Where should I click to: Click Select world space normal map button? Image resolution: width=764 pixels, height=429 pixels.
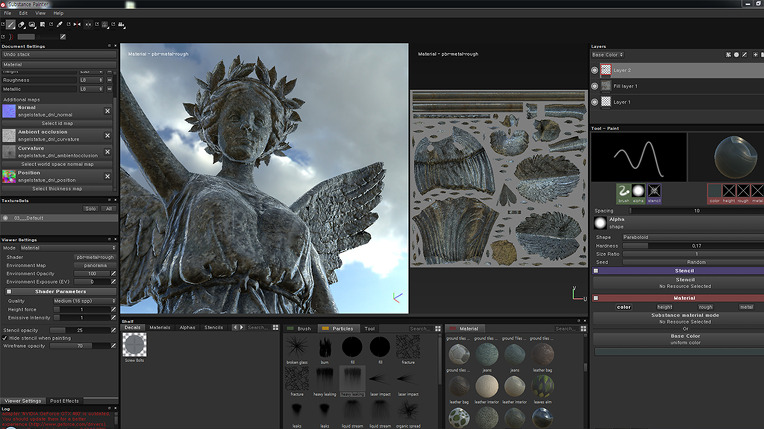click(57, 164)
